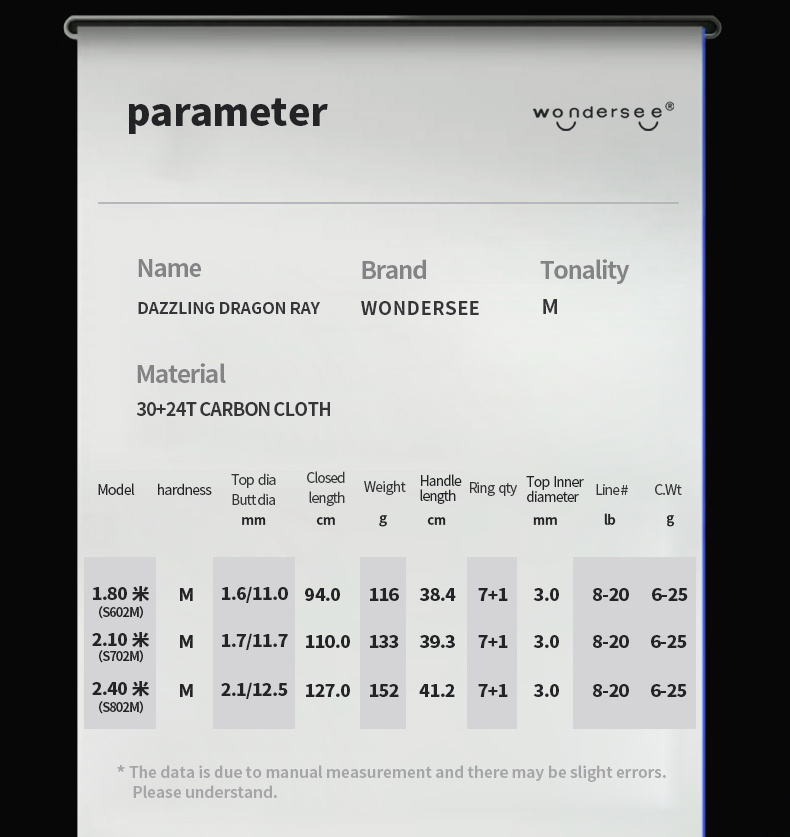Click the '110.0' closed length value
The width and height of the screenshot is (790, 837).
pos(327,642)
